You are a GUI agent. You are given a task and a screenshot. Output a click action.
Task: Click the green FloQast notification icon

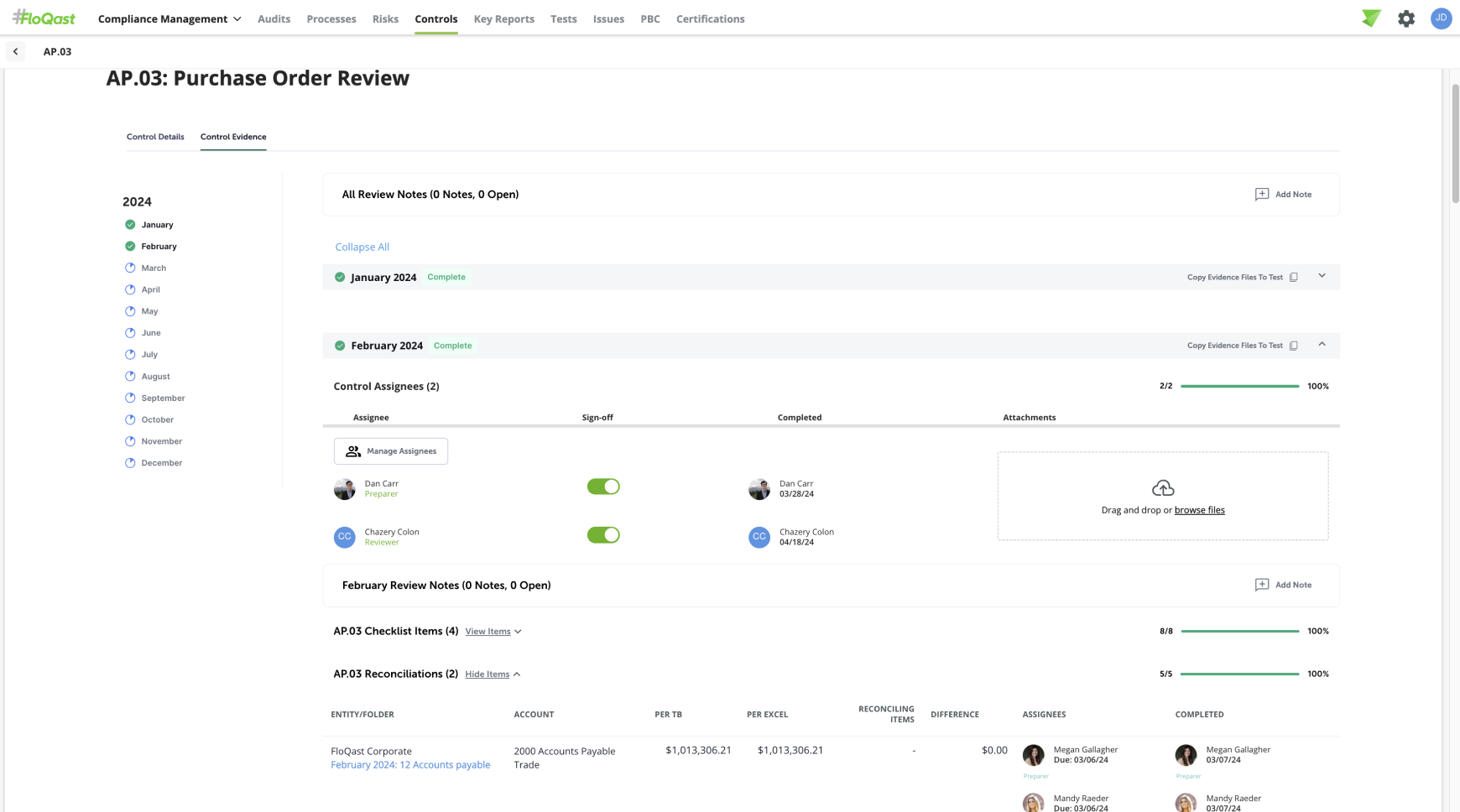click(x=1371, y=18)
